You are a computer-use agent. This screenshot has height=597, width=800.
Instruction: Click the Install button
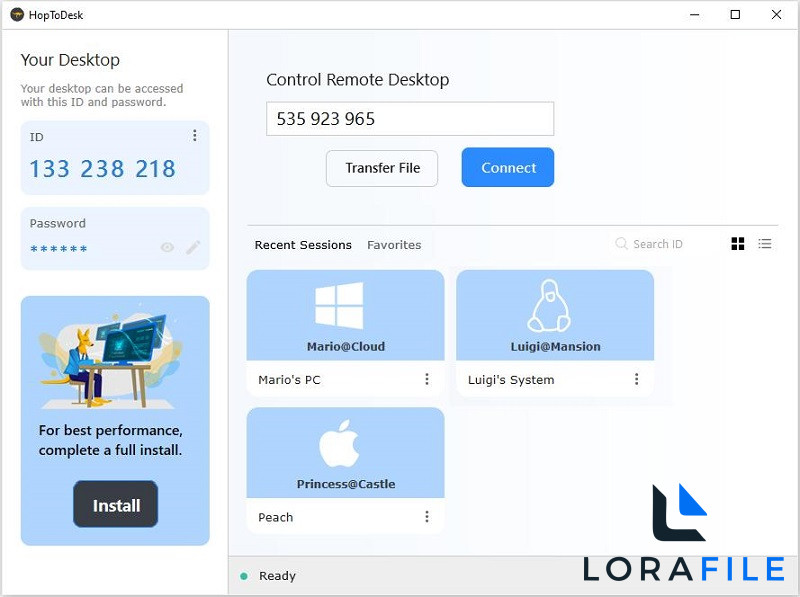click(116, 504)
